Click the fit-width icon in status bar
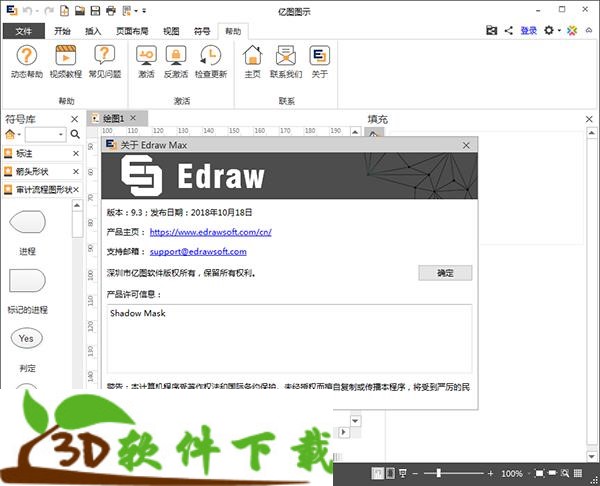The image size is (600, 486). 552,473
